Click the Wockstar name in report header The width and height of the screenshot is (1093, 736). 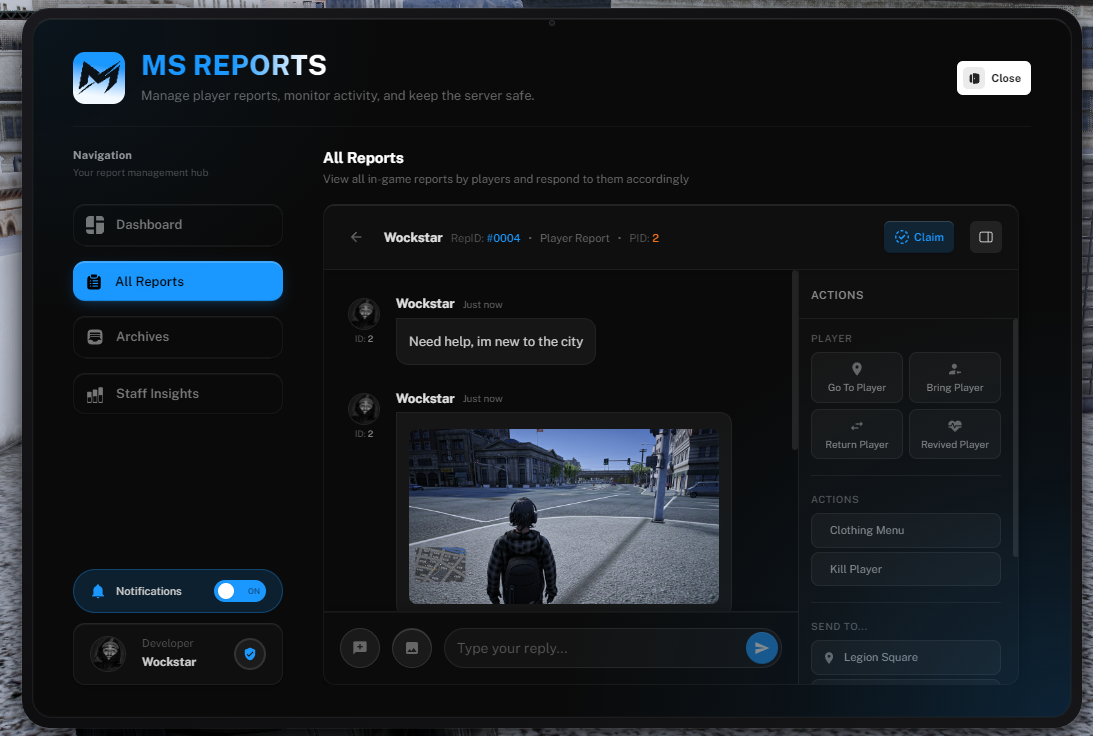pyautogui.click(x=413, y=238)
